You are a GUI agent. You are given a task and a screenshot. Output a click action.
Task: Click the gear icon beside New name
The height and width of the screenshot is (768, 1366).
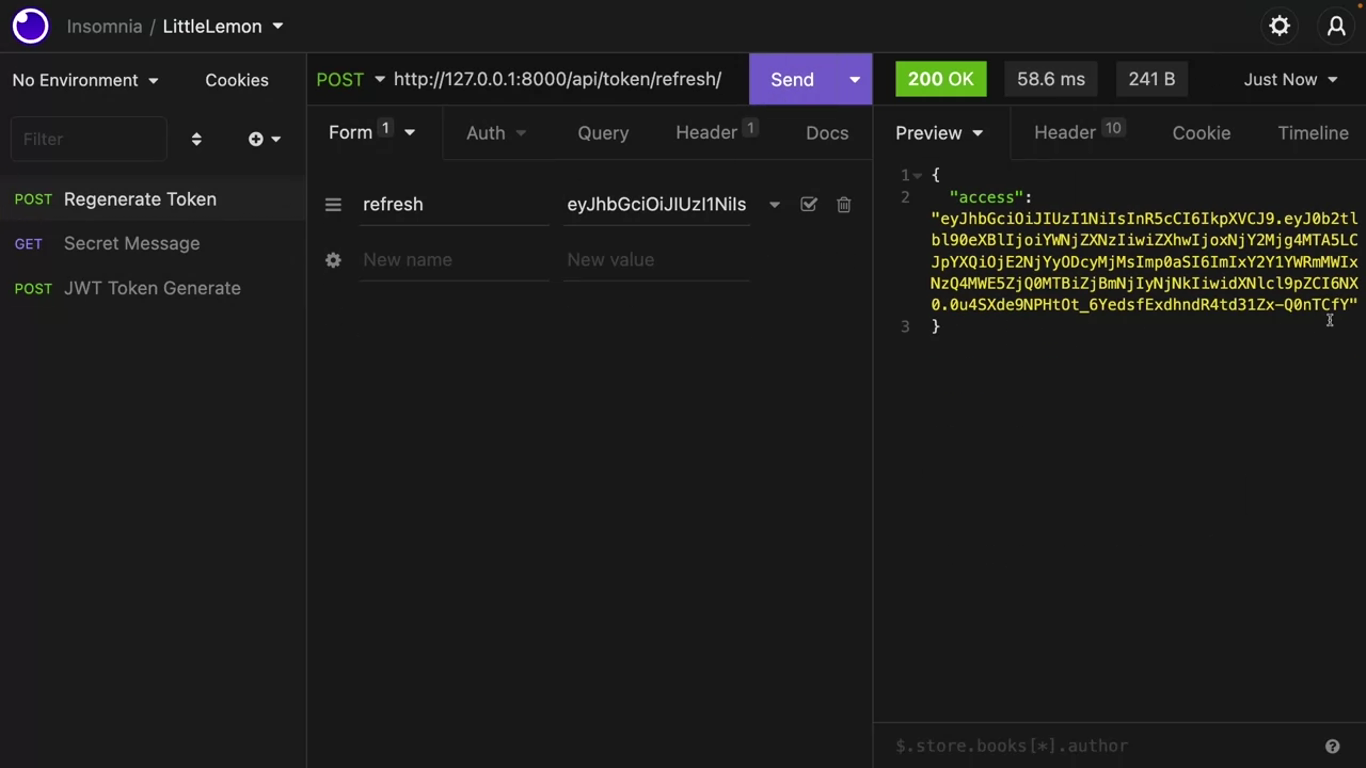point(333,260)
